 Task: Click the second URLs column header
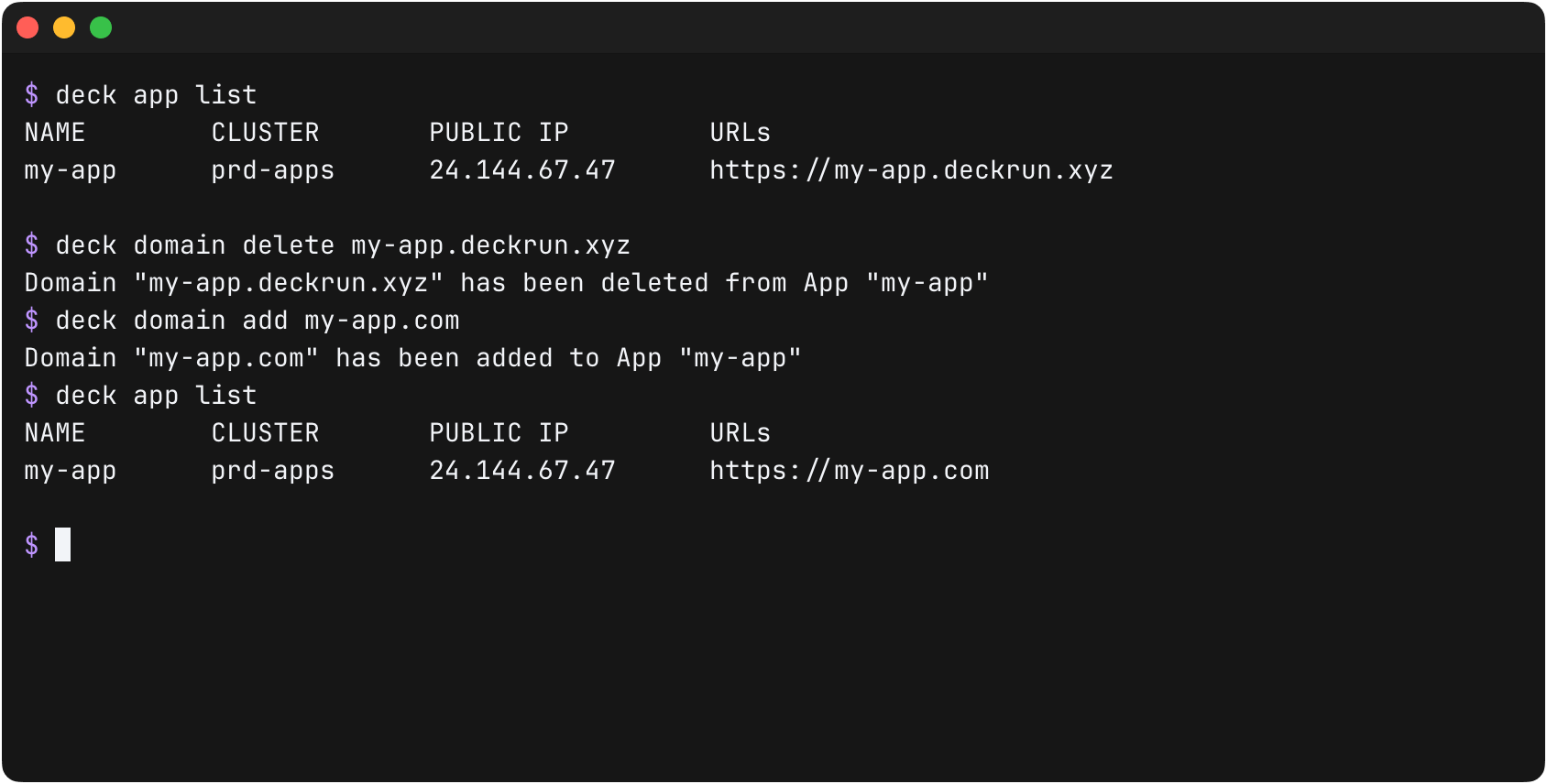point(740,433)
